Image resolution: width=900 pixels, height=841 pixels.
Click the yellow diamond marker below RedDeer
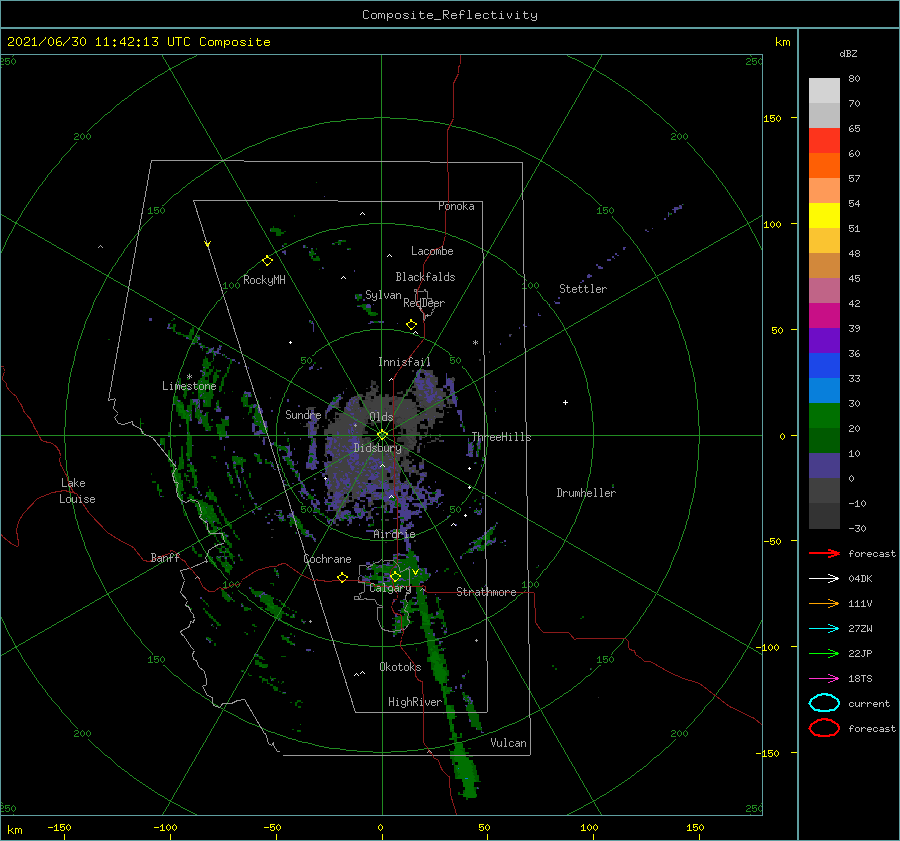point(411,325)
